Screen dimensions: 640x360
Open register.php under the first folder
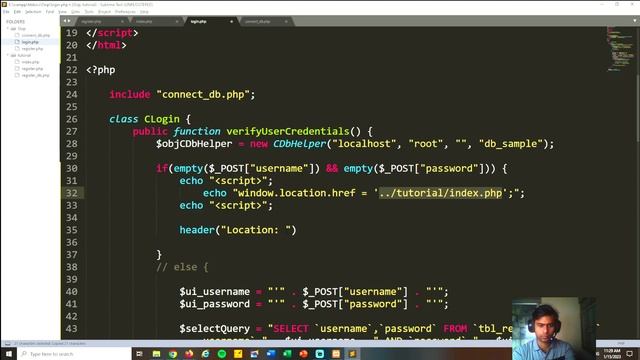pyautogui.click(x=32, y=49)
